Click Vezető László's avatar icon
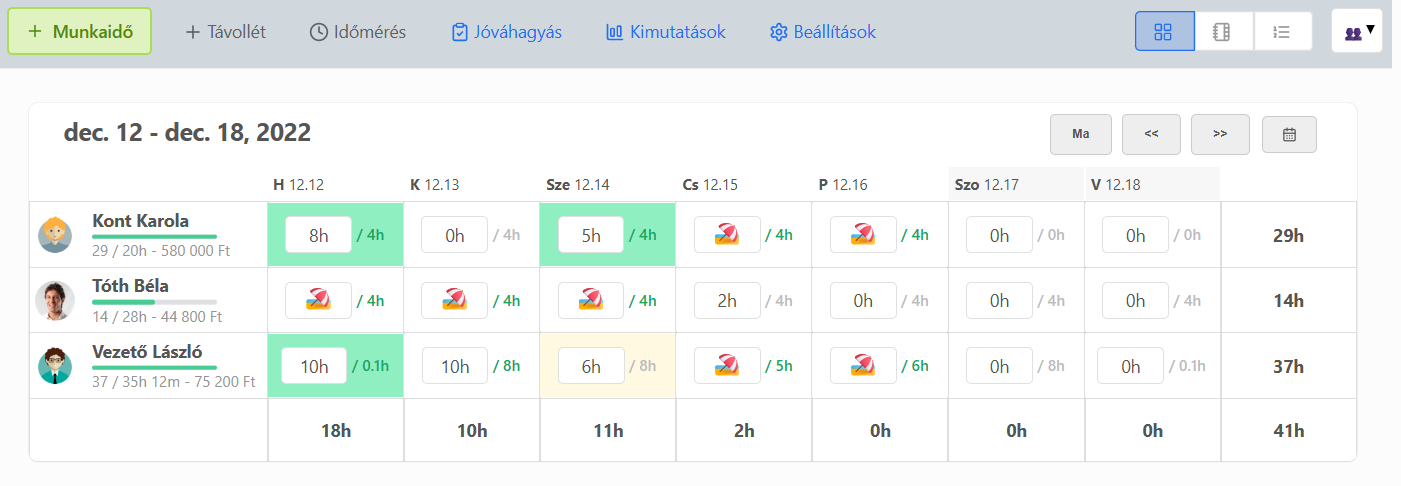The height and width of the screenshot is (486, 1401). tap(55, 366)
